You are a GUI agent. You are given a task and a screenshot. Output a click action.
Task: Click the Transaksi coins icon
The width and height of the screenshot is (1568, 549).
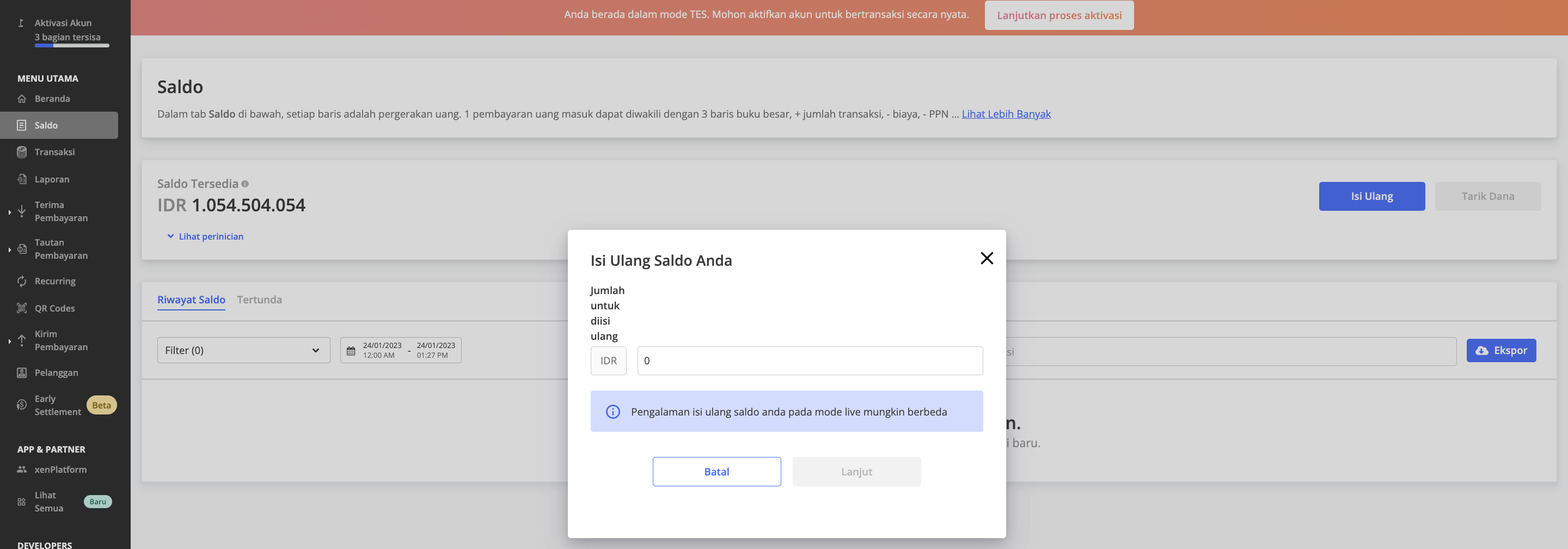coord(22,152)
